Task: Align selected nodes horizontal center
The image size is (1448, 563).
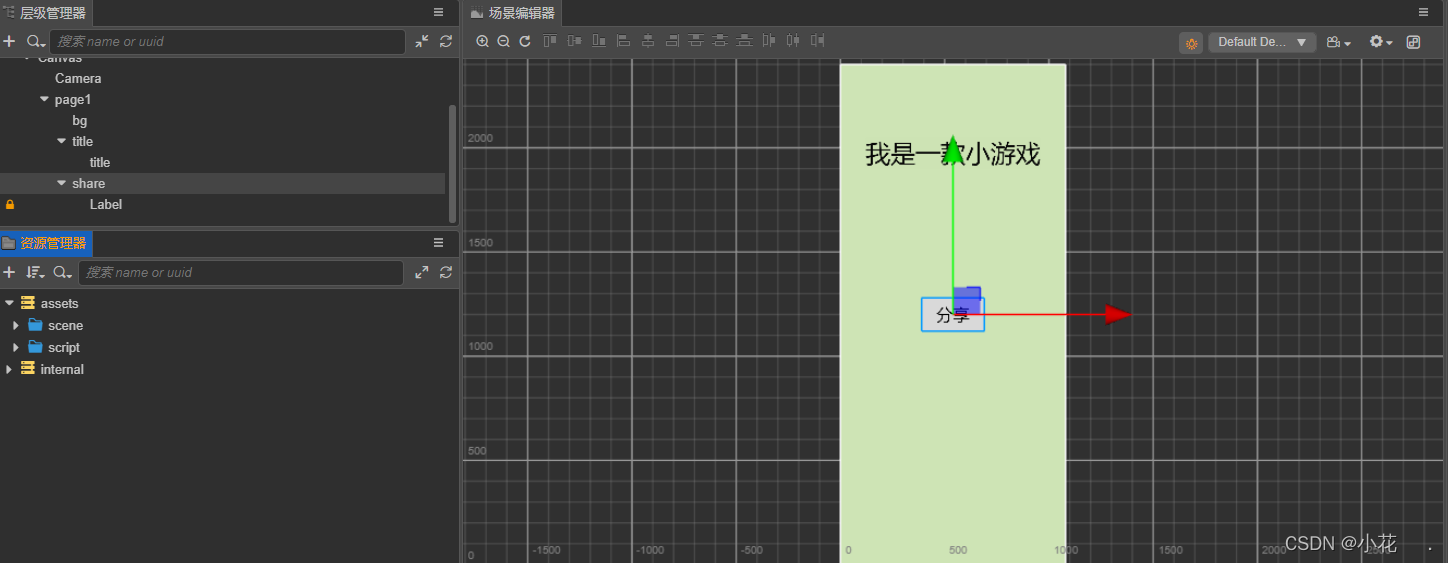Action: point(648,41)
